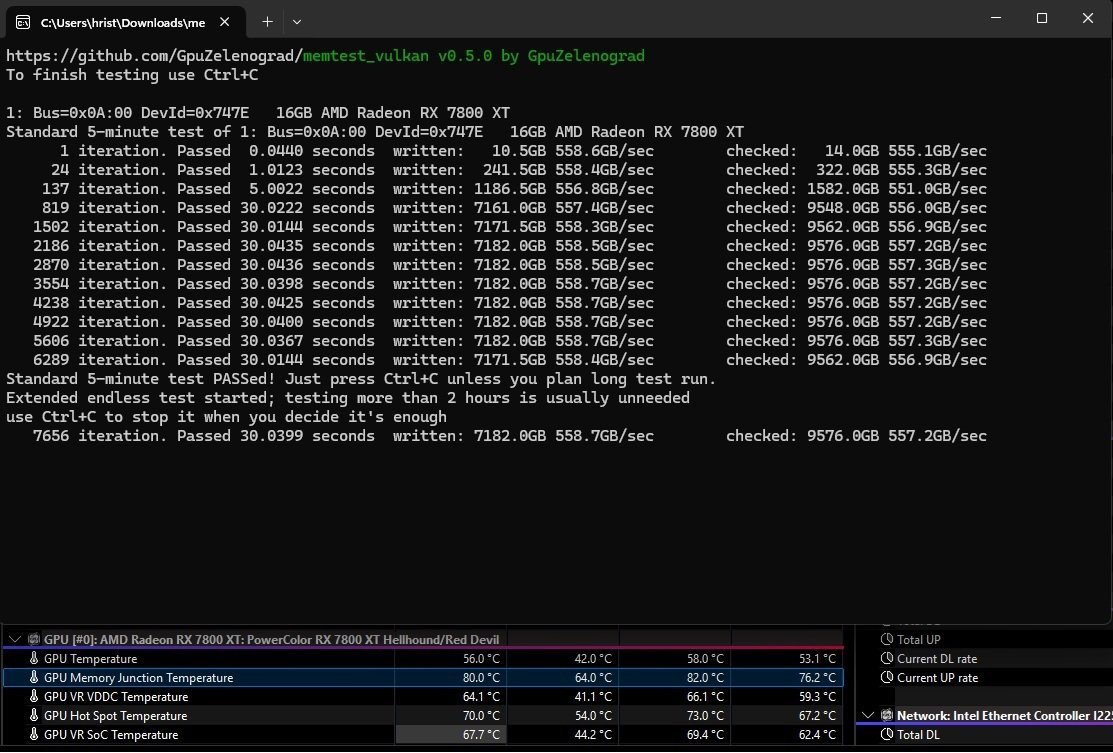Screen dimensions: 1113x753
Task: Click clock icon beside Current UP rate
Action: 887,678
